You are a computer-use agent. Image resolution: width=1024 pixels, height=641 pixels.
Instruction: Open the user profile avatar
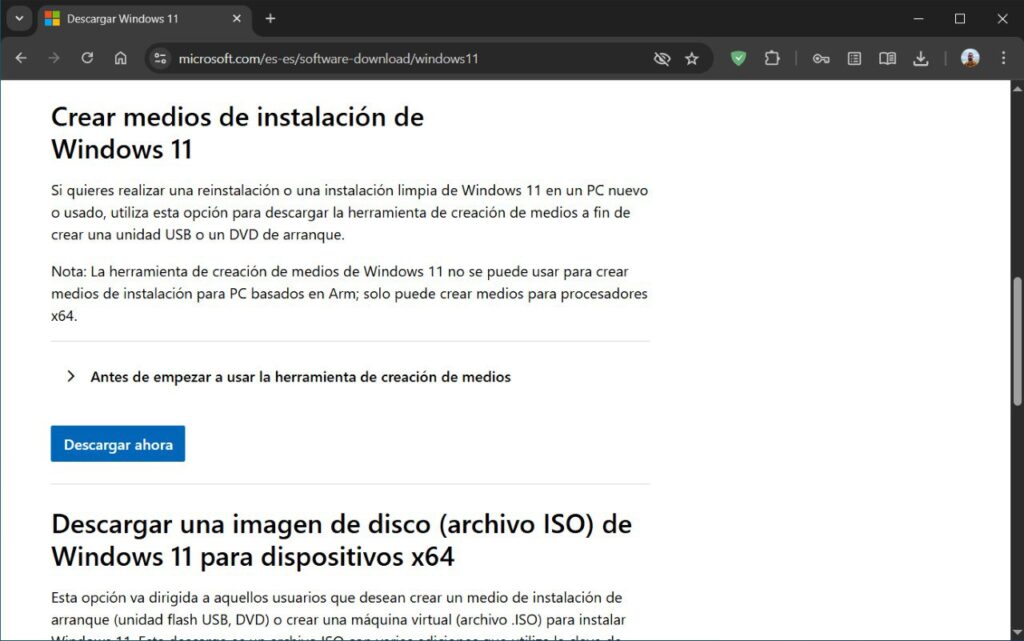coord(970,58)
